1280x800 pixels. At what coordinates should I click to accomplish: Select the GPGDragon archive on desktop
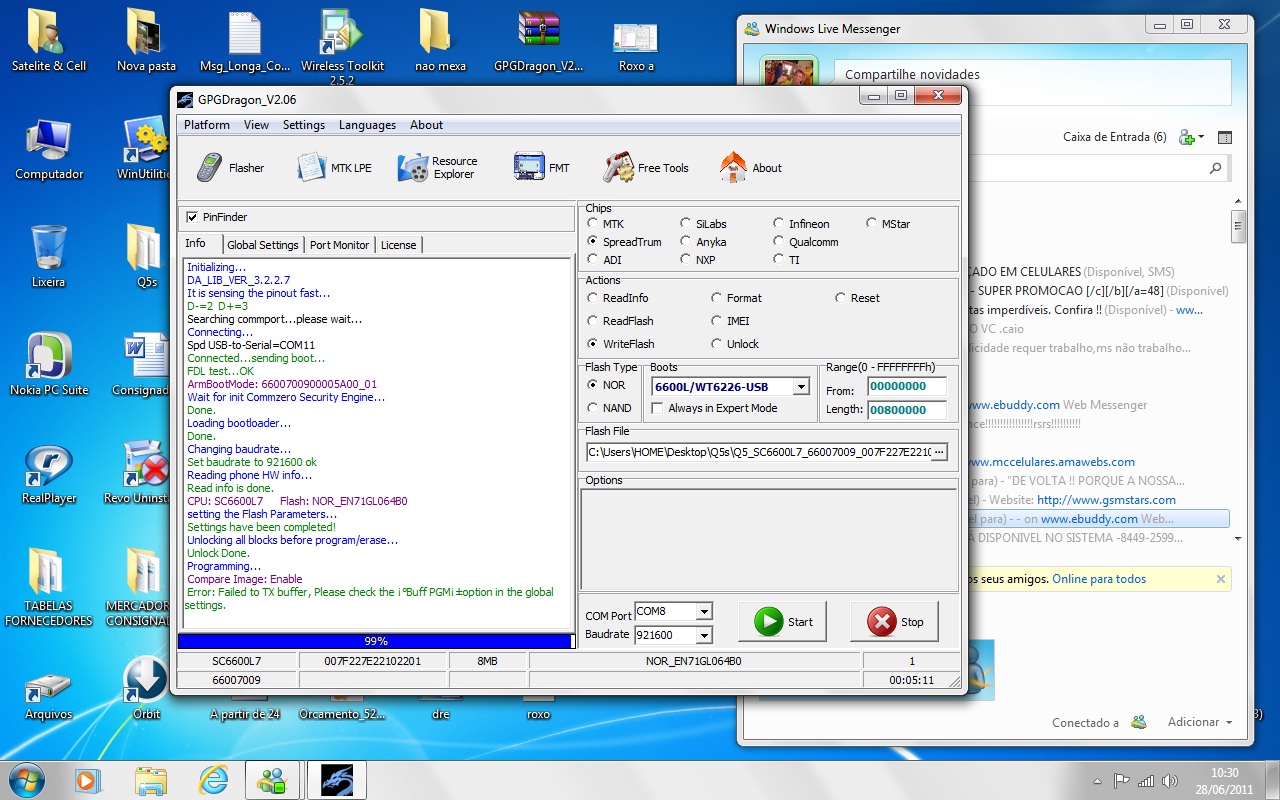click(x=538, y=41)
